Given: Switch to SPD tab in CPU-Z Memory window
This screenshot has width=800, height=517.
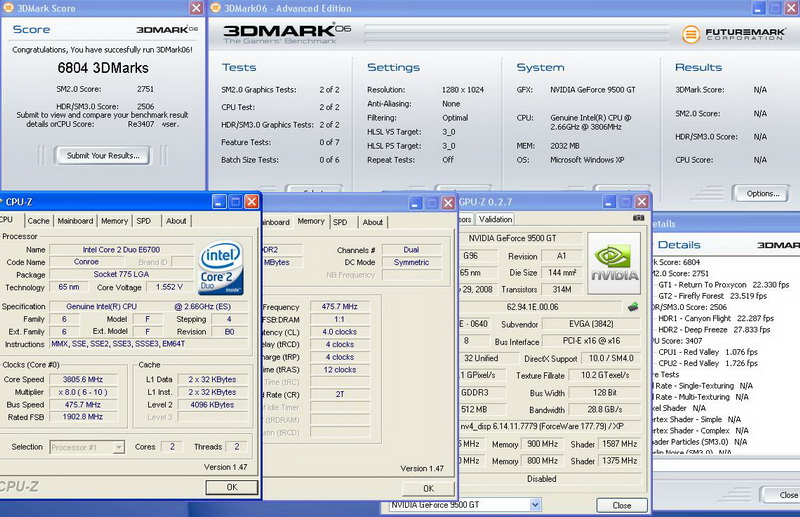Looking at the screenshot, I should (x=340, y=222).
